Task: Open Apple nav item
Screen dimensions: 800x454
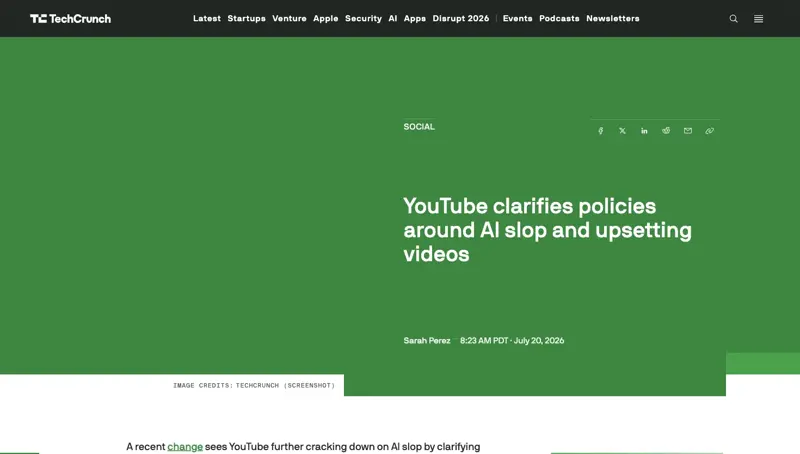Action: coord(326,18)
